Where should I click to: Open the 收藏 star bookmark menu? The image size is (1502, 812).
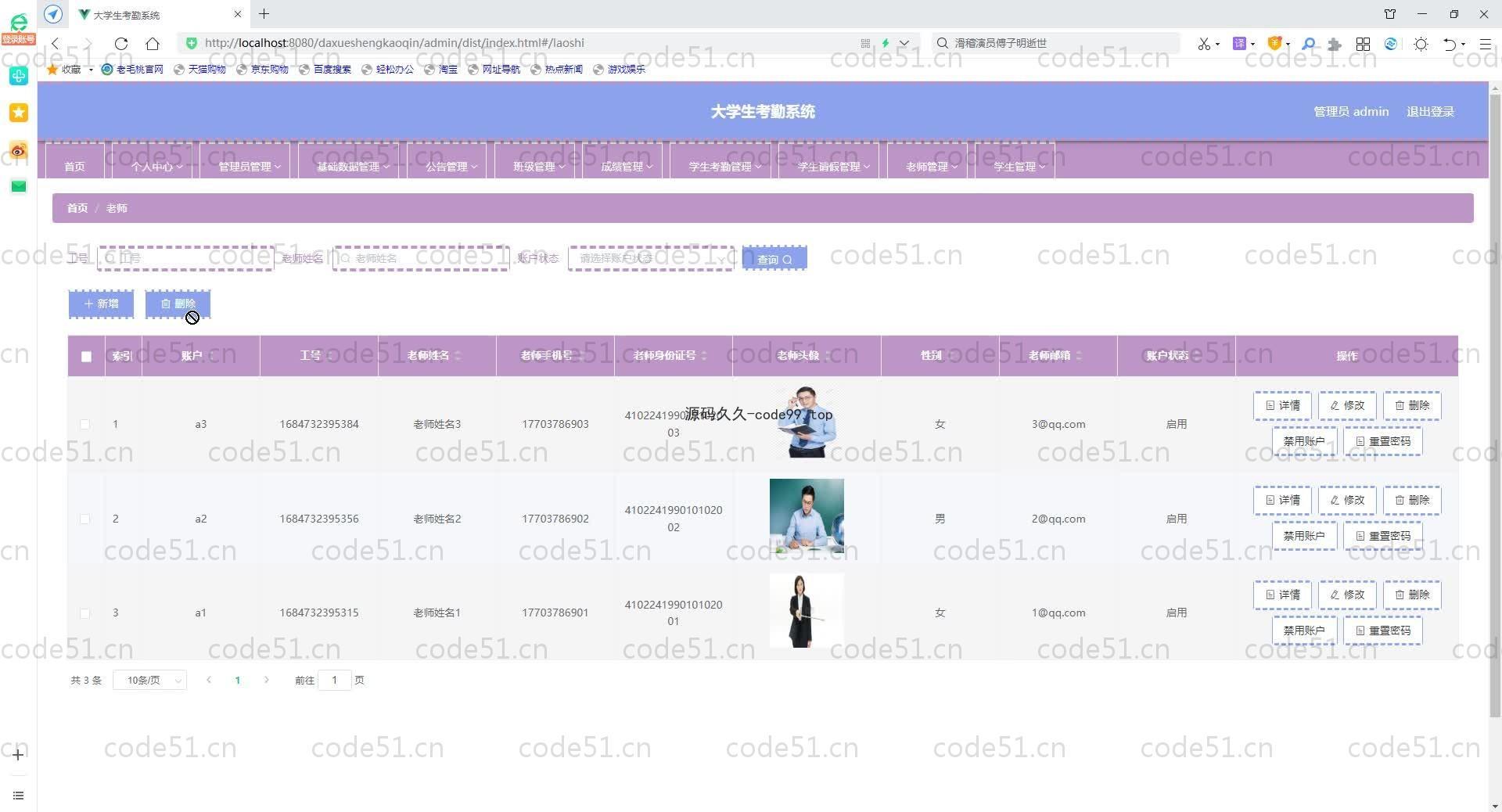pyautogui.click(x=70, y=69)
